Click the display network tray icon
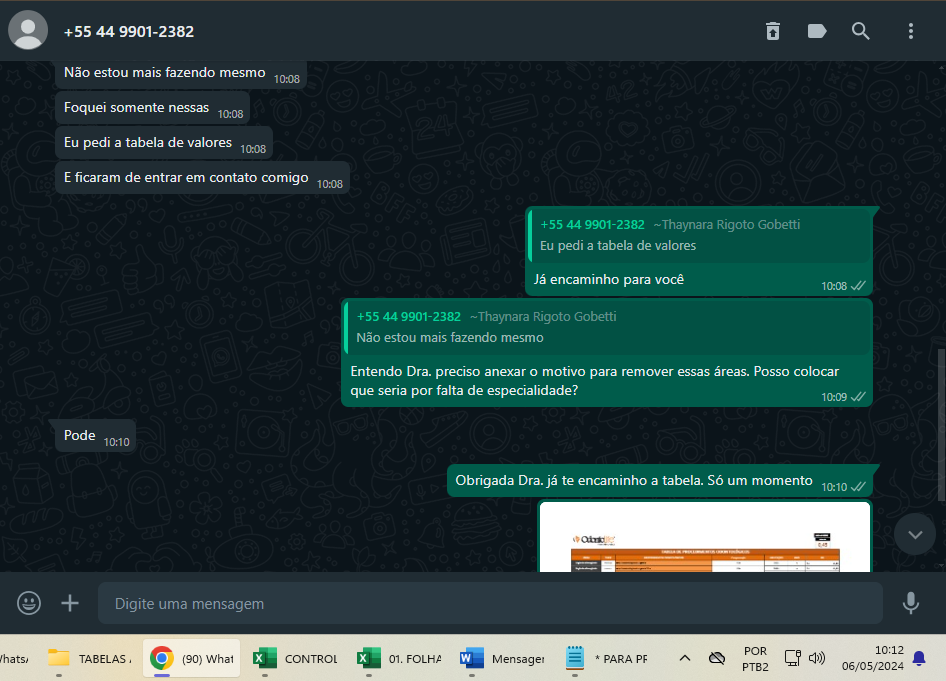This screenshot has width=946, height=681. pos(792,658)
